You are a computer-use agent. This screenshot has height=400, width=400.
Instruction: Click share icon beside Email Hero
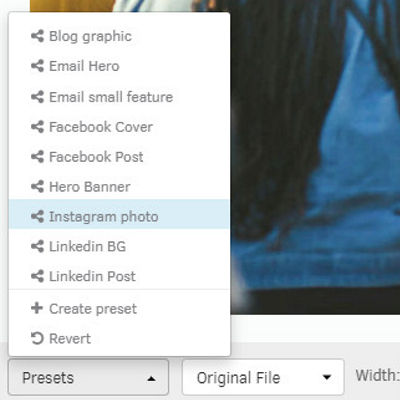click(37, 66)
